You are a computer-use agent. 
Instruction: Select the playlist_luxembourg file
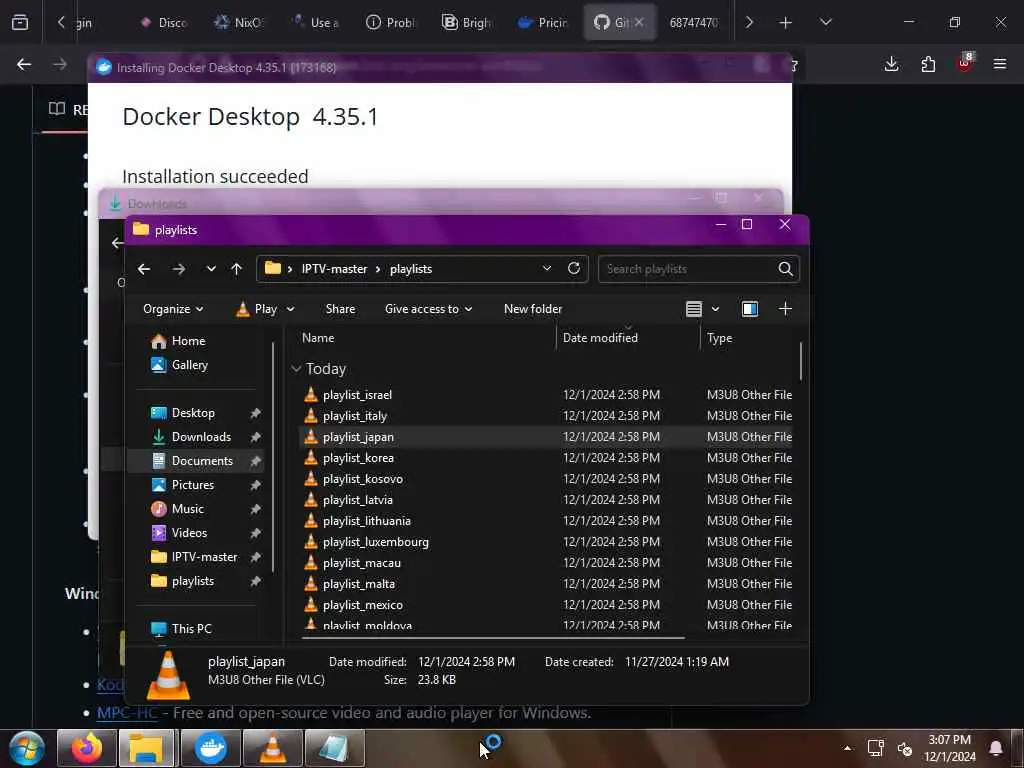[x=376, y=542]
